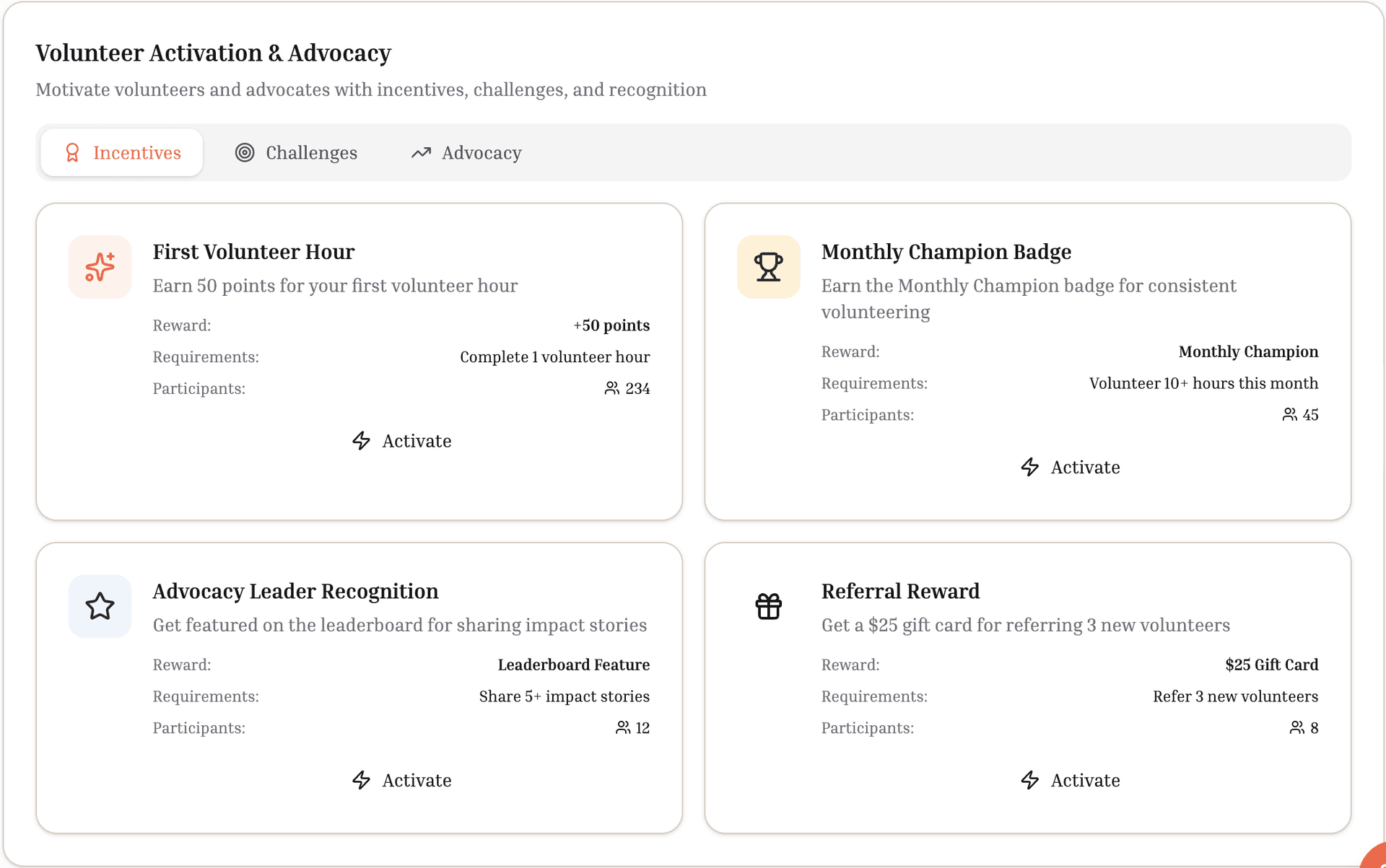Click the lightning bolt icon on First Volunteer Hour

point(362,441)
